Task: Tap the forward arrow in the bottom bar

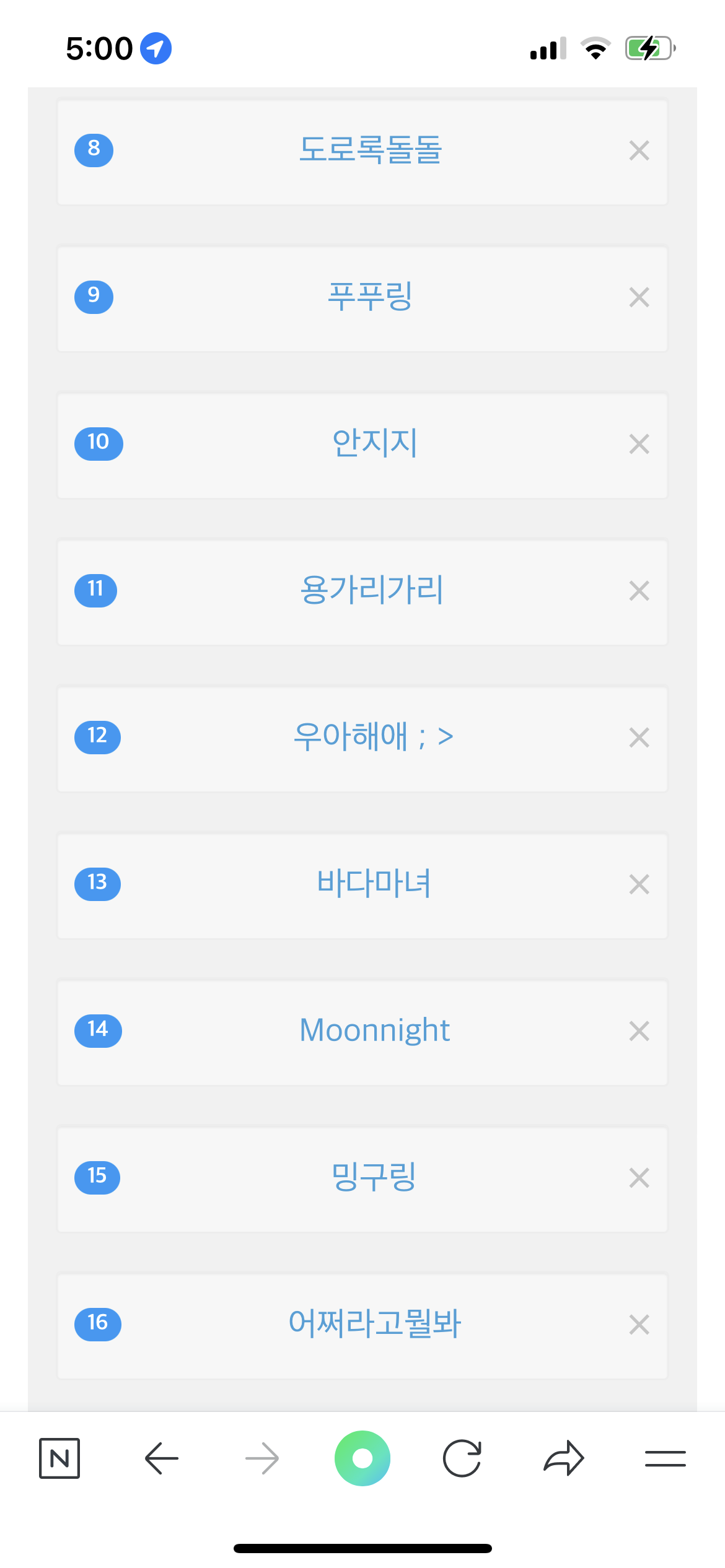Action: [x=262, y=1458]
